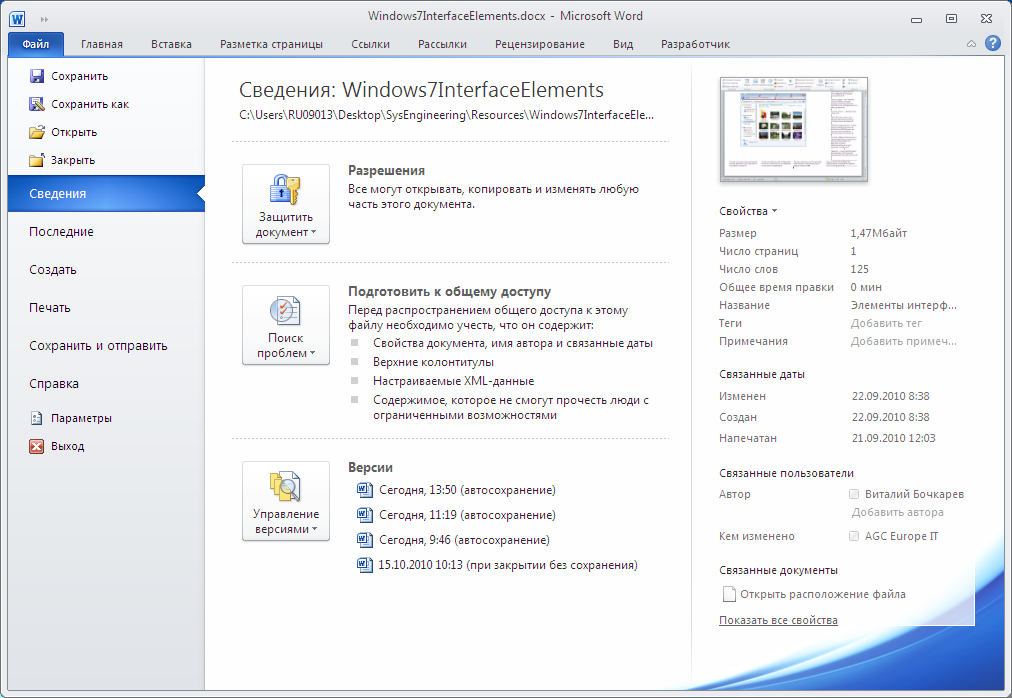Toggle checkbox next to Виталий Бочкарев

click(x=854, y=494)
